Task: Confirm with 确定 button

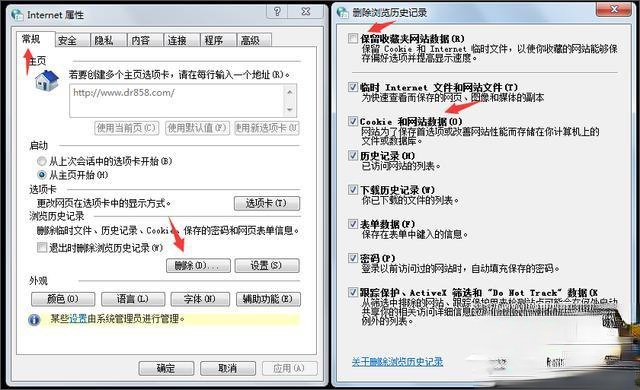Action: (166, 368)
